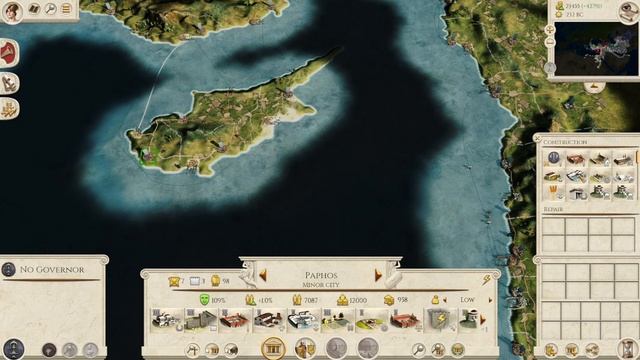Click the population icon showing 7087
Image resolution: width=640 pixels, height=360 pixels.
pos(297,300)
